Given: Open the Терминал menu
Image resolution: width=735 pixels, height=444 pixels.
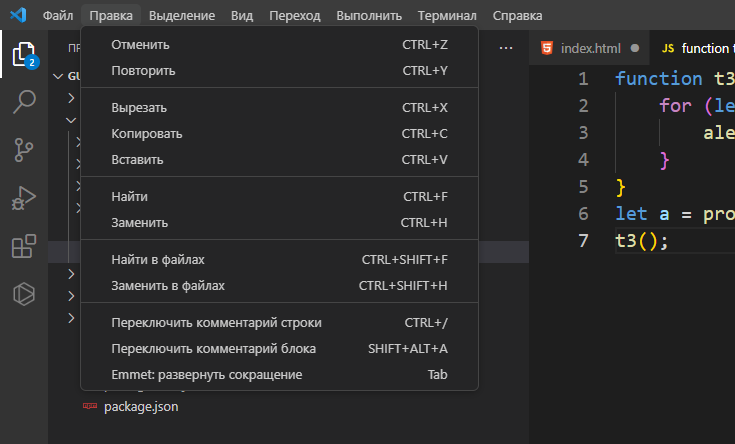Looking at the screenshot, I should (x=447, y=15).
